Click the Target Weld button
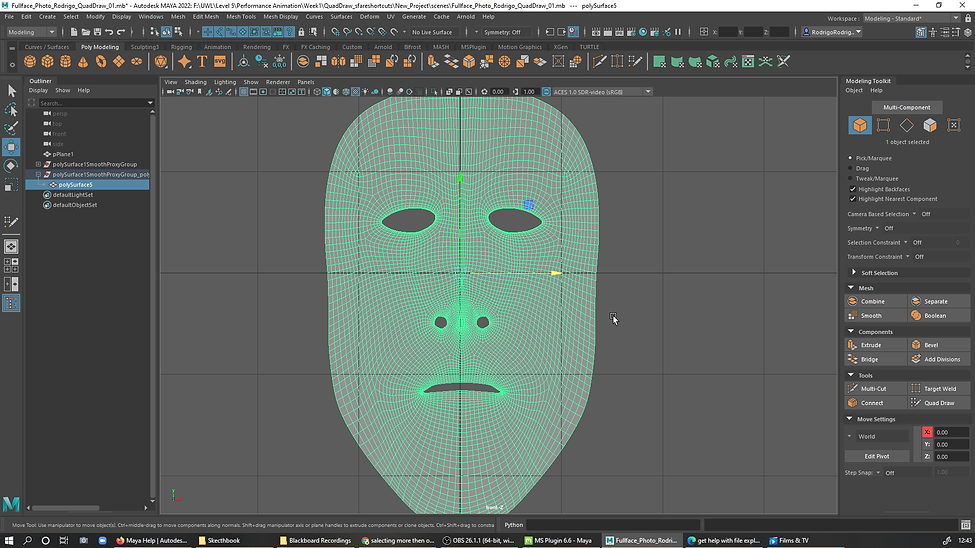 click(x=939, y=389)
